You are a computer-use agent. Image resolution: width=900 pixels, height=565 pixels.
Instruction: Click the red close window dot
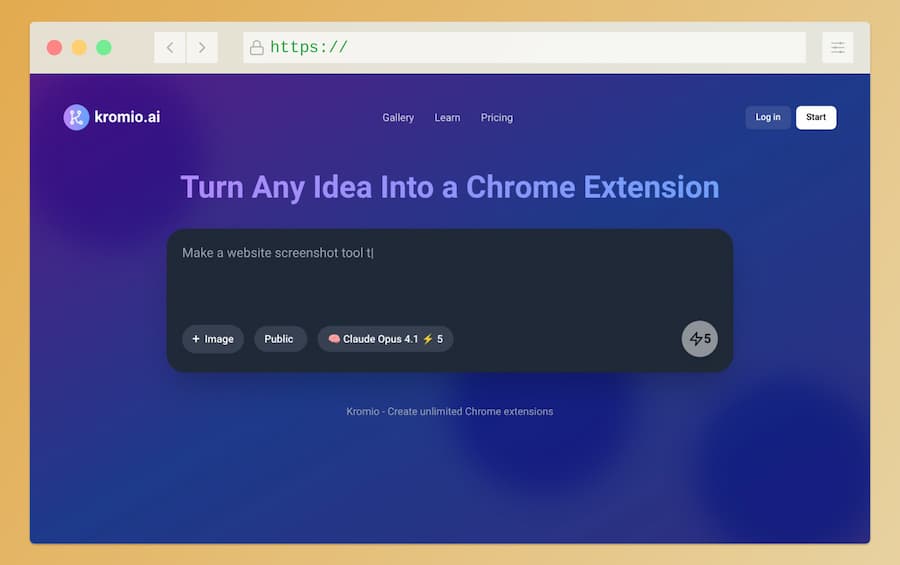[55, 48]
